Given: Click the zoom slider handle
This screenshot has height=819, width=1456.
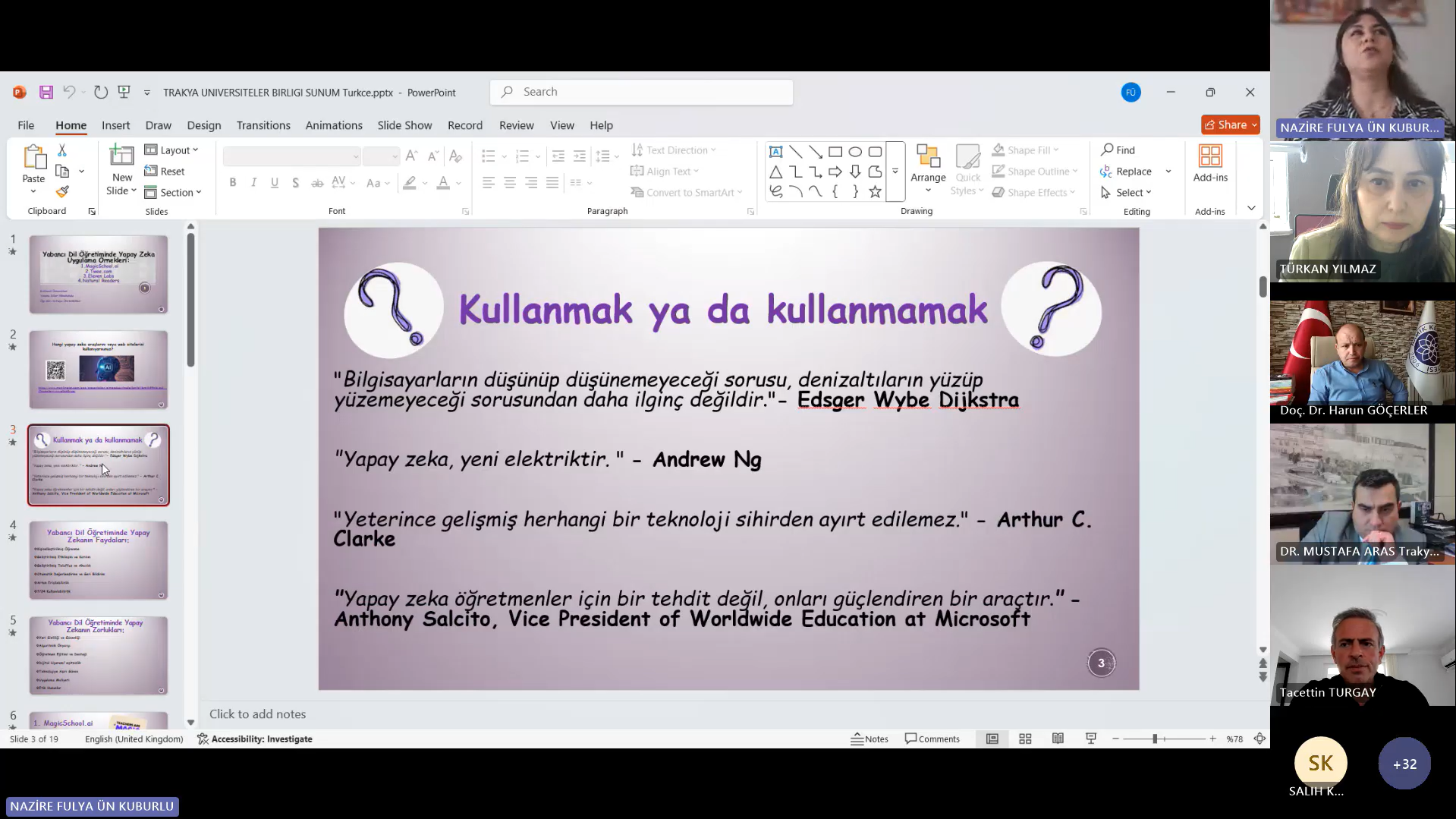Looking at the screenshot, I should (x=1155, y=739).
